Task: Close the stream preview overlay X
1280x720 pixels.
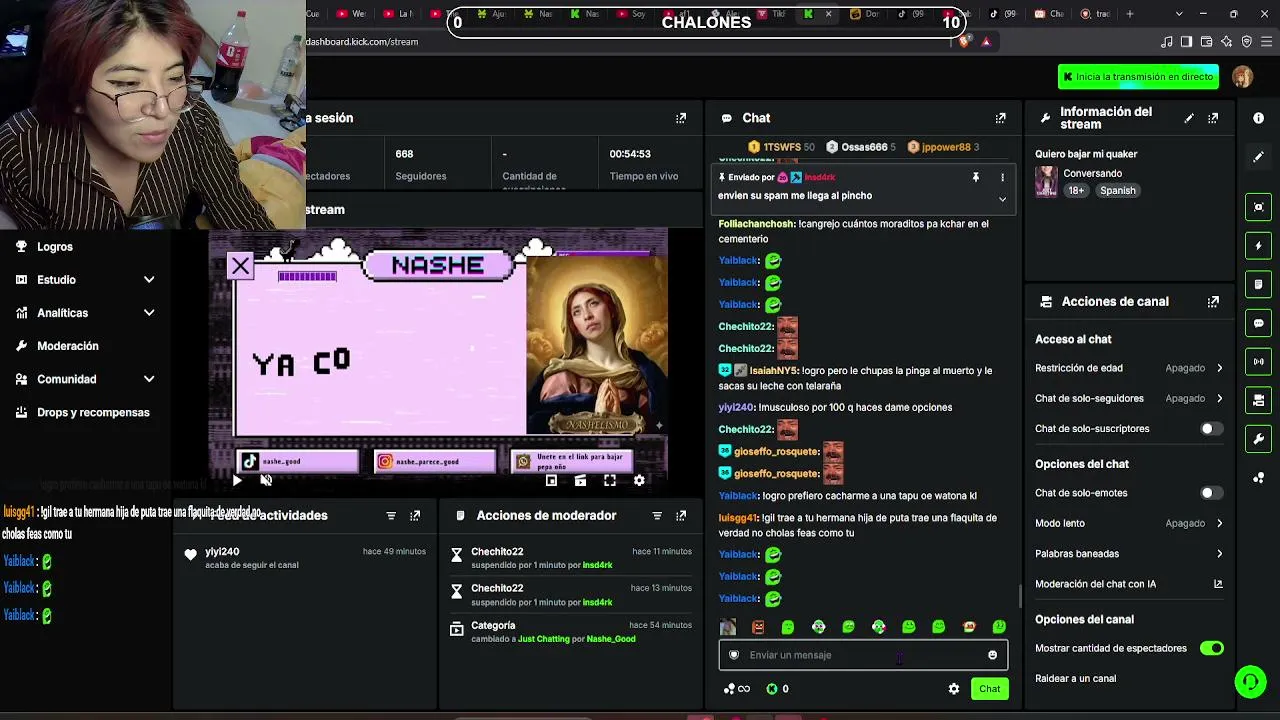Action: (x=240, y=265)
